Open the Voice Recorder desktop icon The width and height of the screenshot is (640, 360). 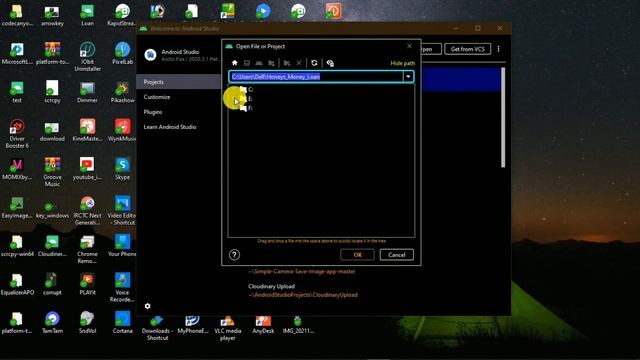coord(122,288)
